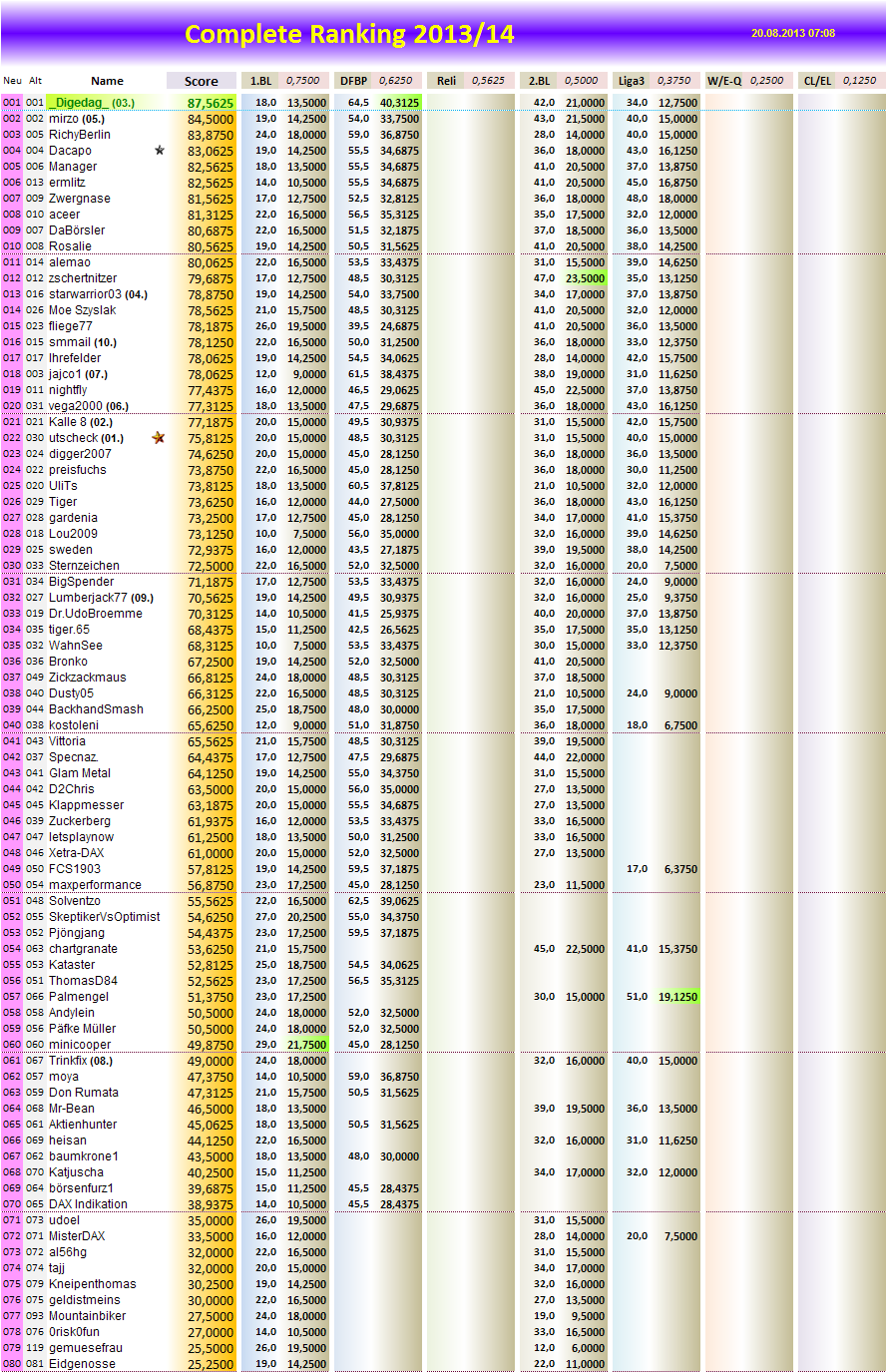Viewport: 886px width, 1372px height.
Task: Click the green highlighted value 23,5000
Action: tap(585, 278)
